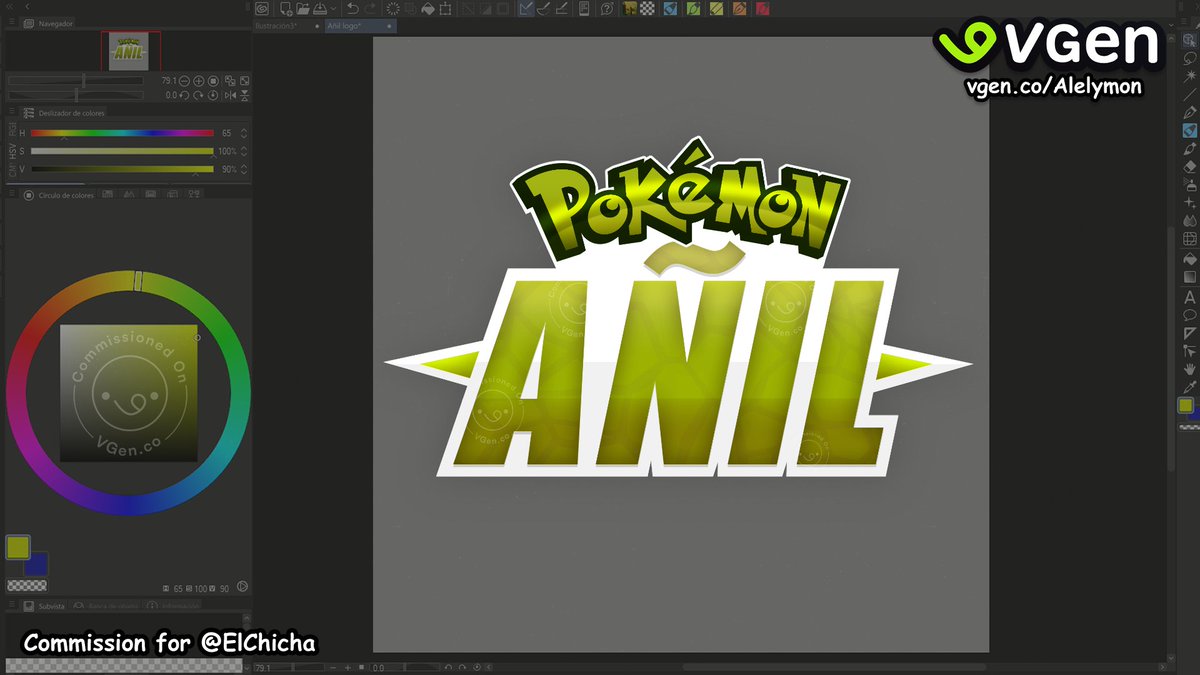Open Deslizador de colores panel menu

pyautogui.click(x=12, y=111)
